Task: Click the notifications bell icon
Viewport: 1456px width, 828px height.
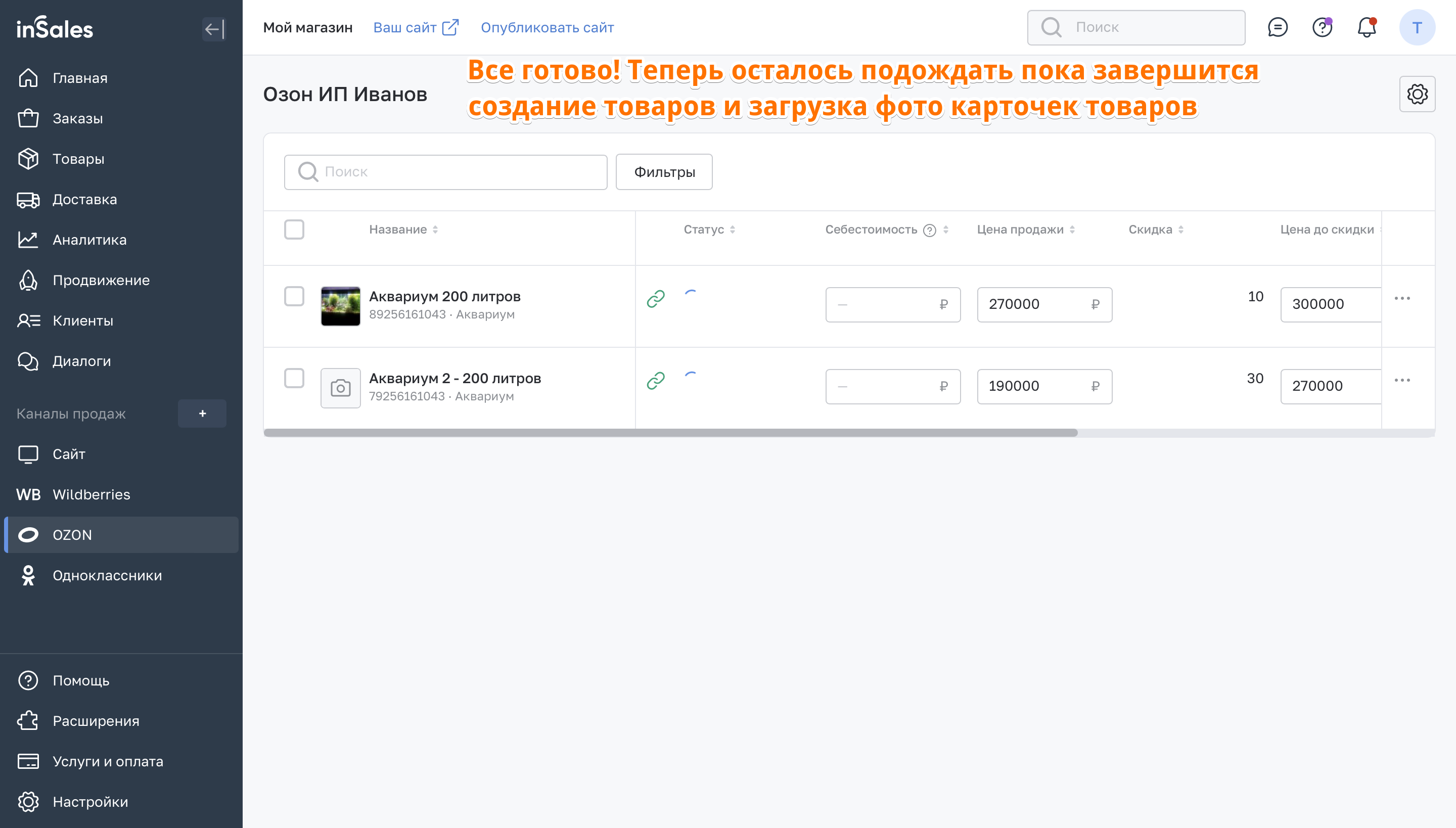Action: [1366, 27]
